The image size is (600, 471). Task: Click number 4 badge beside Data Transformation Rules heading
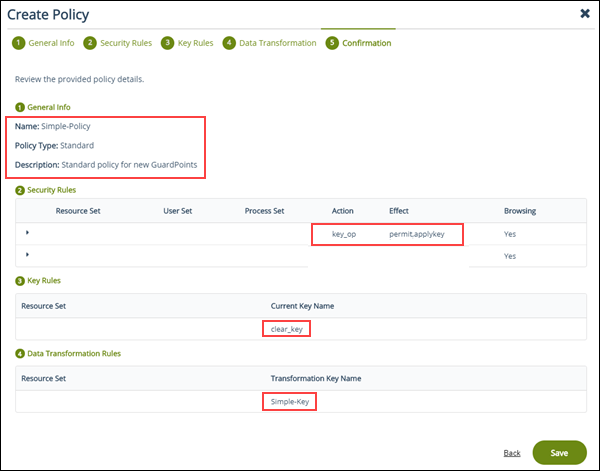[x=19, y=354]
